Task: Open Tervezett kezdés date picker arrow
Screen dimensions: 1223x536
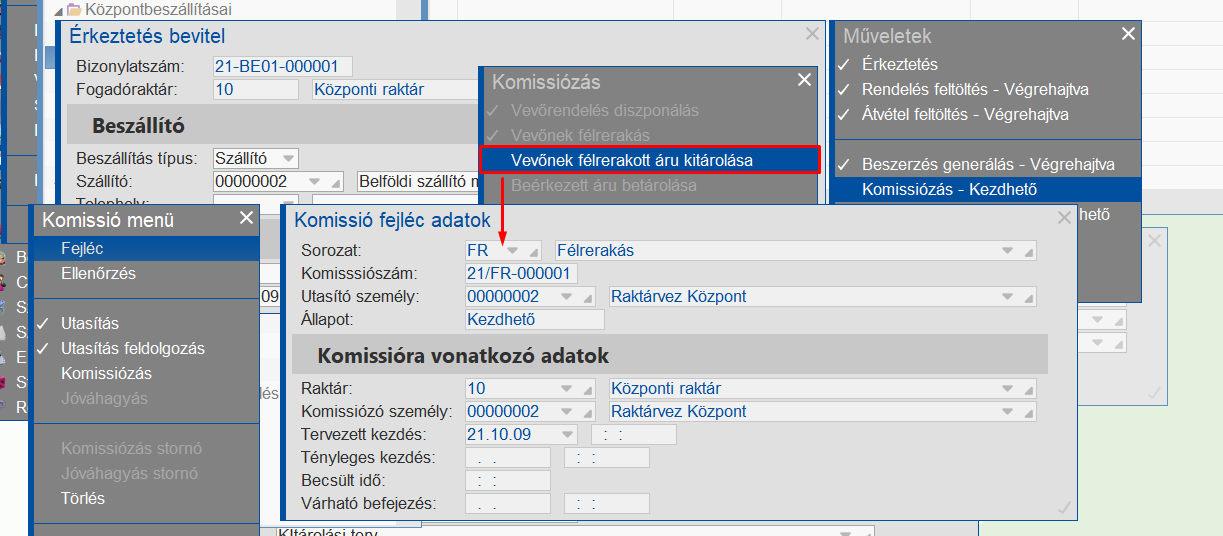Action: coord(569,434)
